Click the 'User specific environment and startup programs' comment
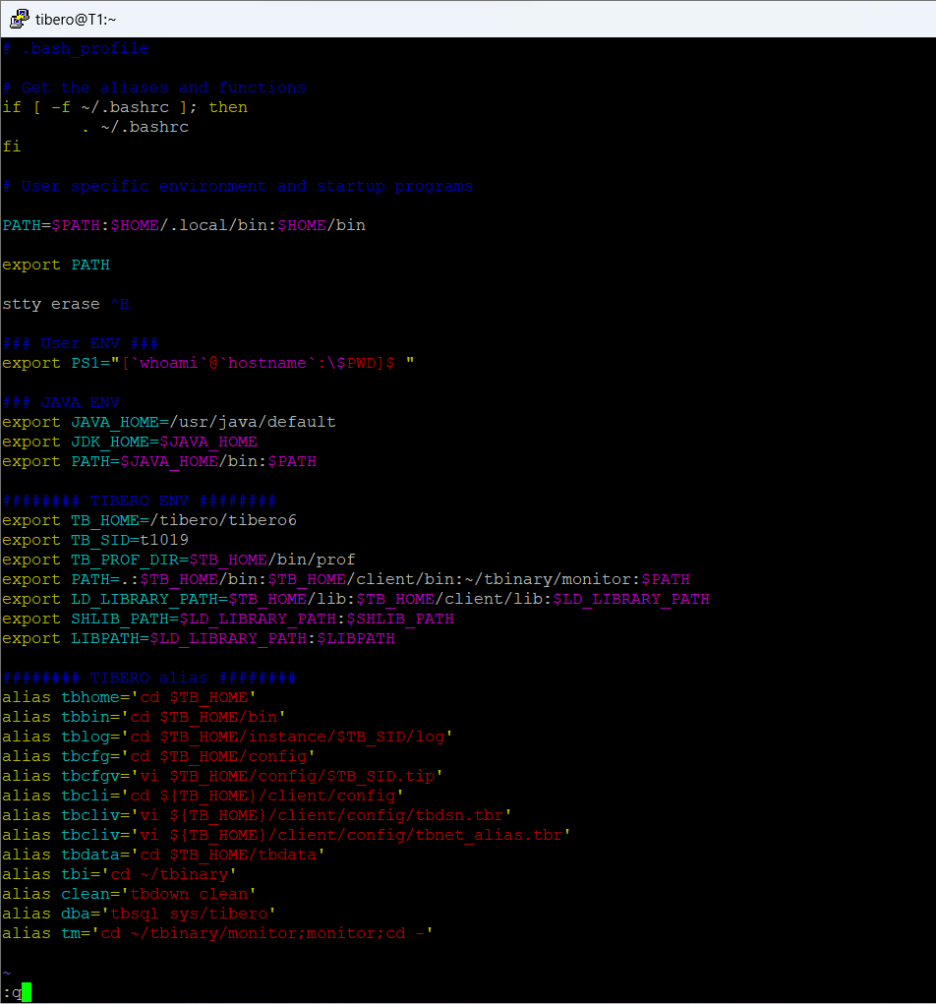Image resolution: width=936 pixels, height=1004 pixels. tap(238, 186)
